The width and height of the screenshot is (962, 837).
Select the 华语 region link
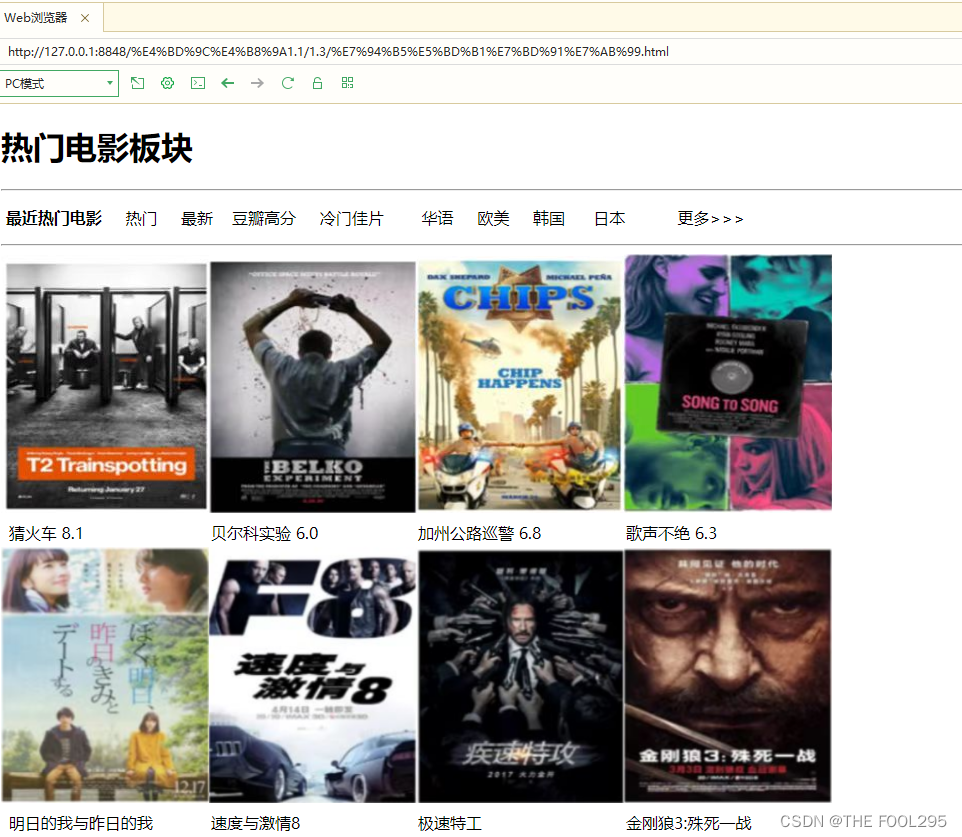(437, 218)
